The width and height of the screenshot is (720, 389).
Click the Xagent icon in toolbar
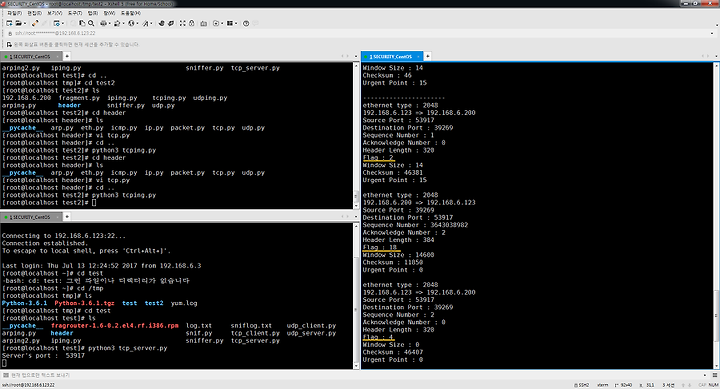[171, 23]
